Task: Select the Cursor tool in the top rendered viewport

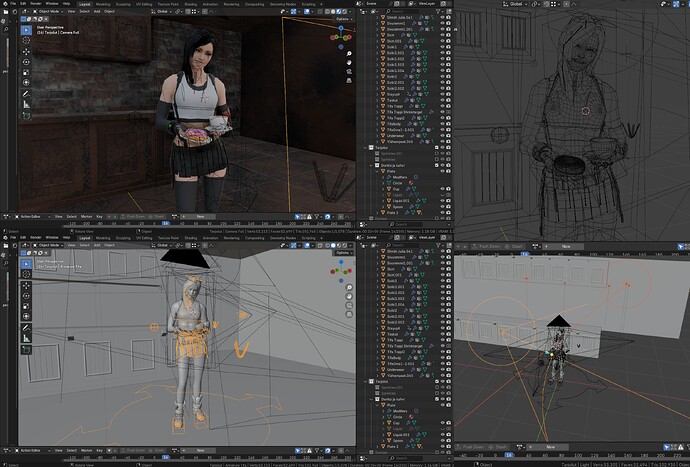Action: pos(26,40)
